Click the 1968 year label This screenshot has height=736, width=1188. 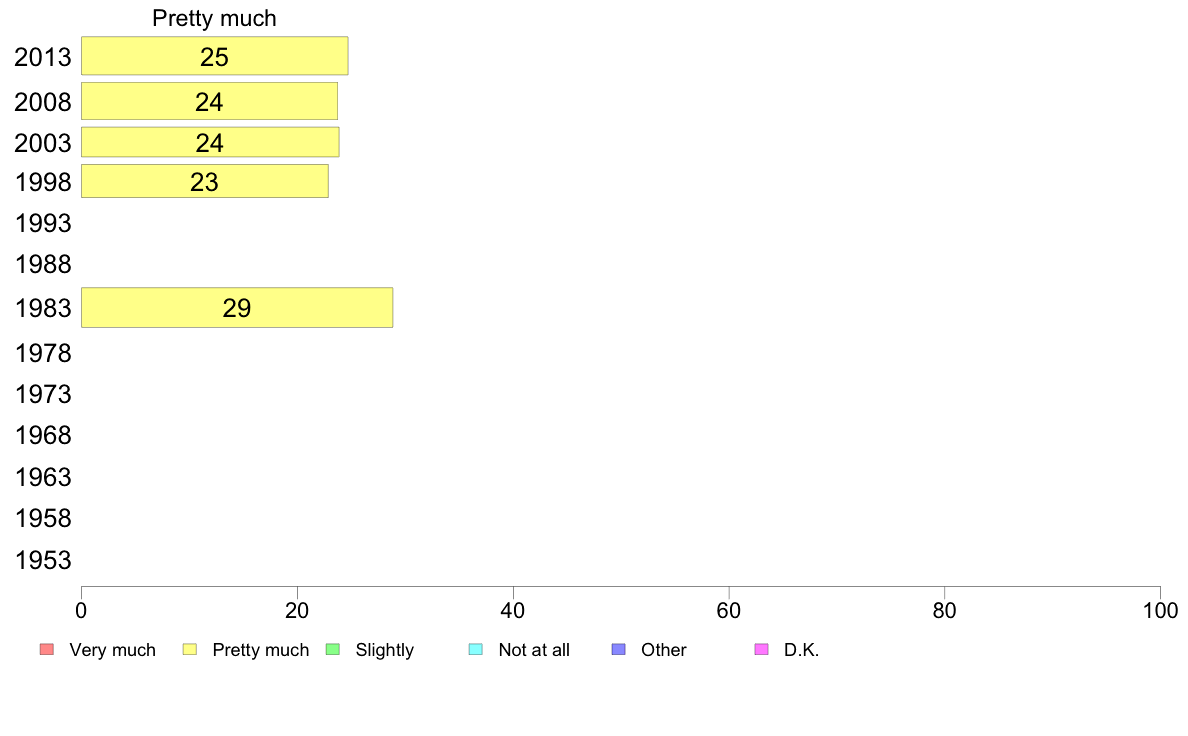pyautogui.click(x=43, y=436)
